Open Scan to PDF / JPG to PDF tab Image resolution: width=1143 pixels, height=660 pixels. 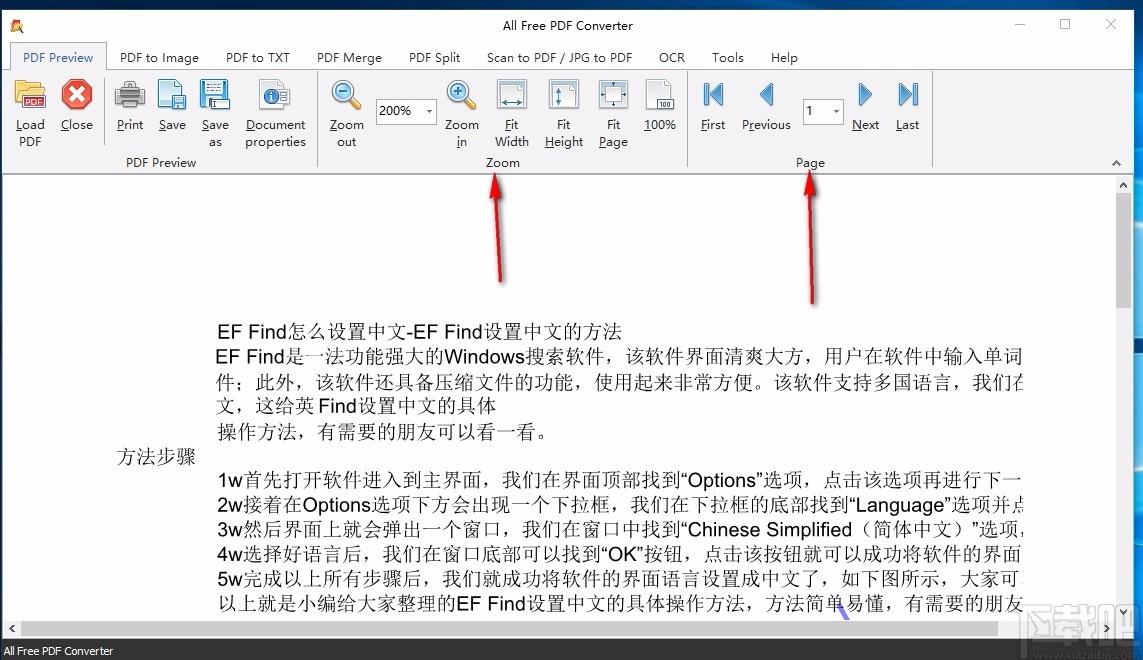pos(559,58)
